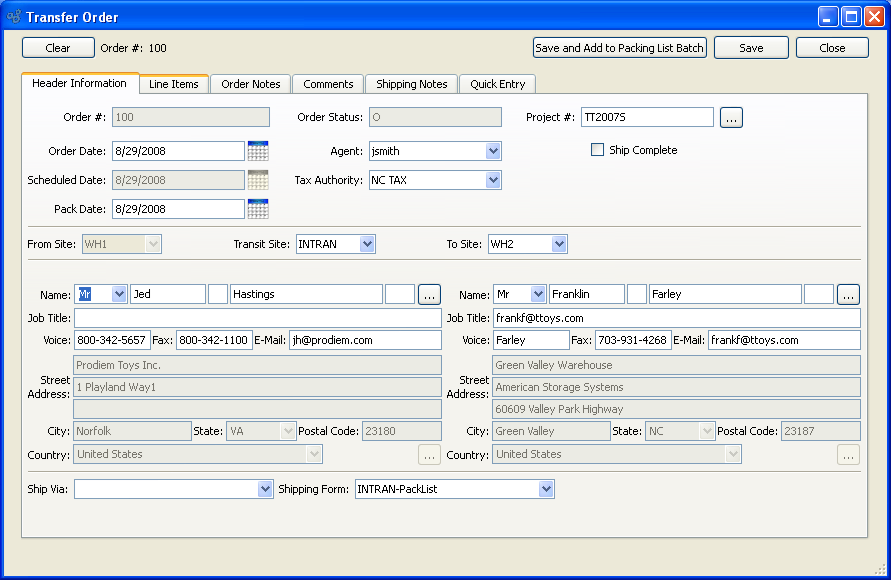
Task: Enable the Ship Complete checkbox
Action: (x=598, y=150)
